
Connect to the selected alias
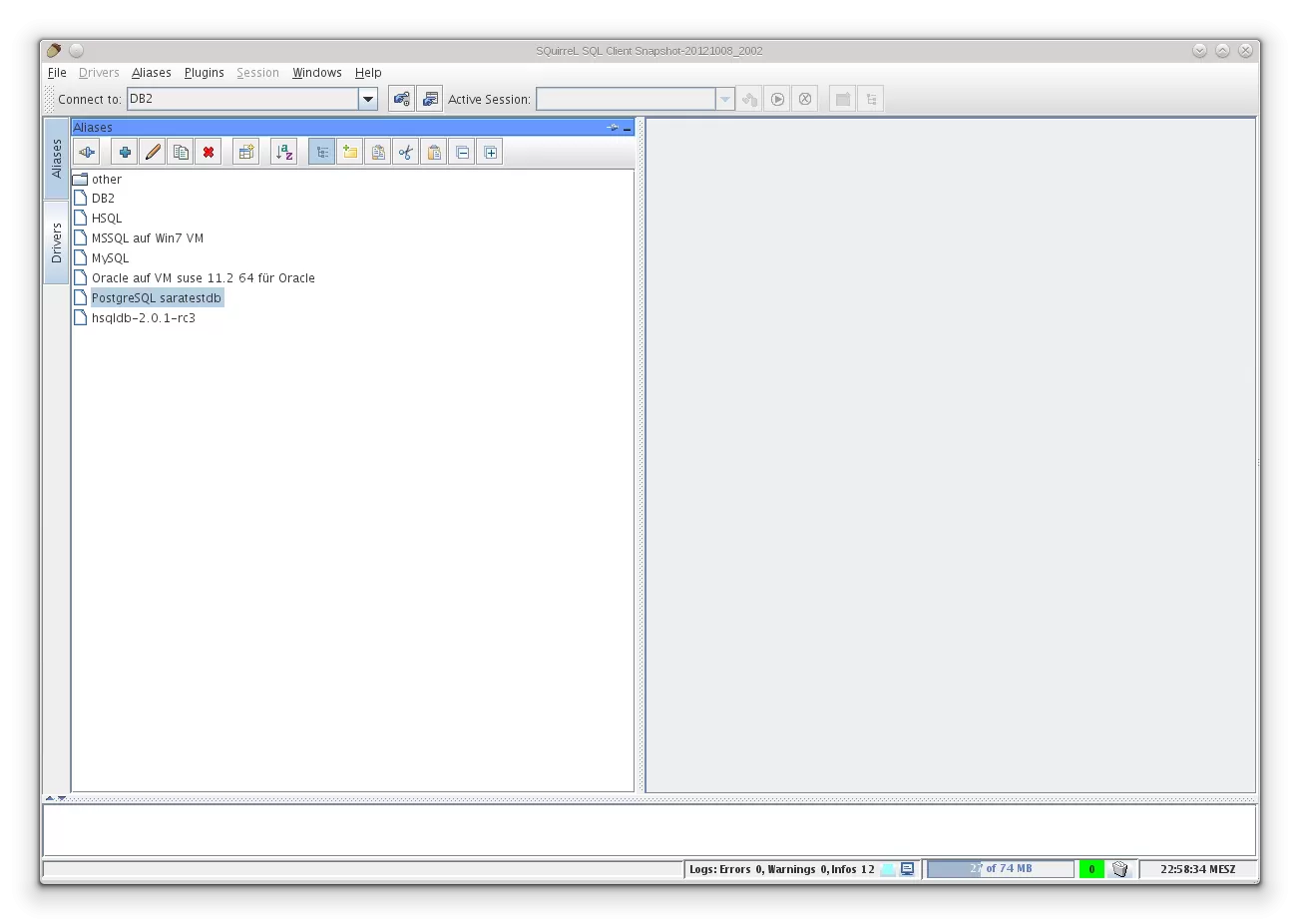coord(86,151)
